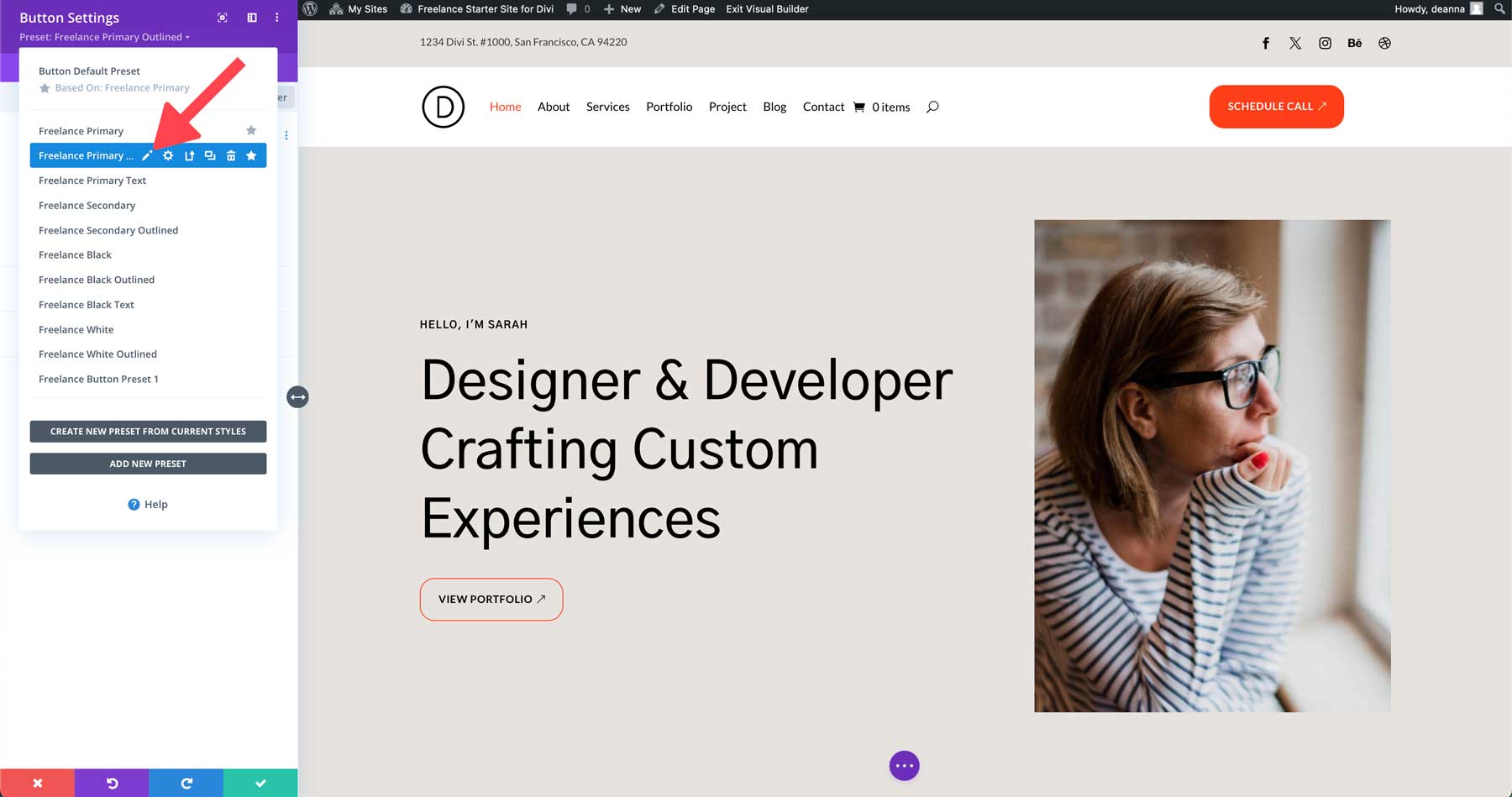Select Services in the navigation menu

point(607,107)
